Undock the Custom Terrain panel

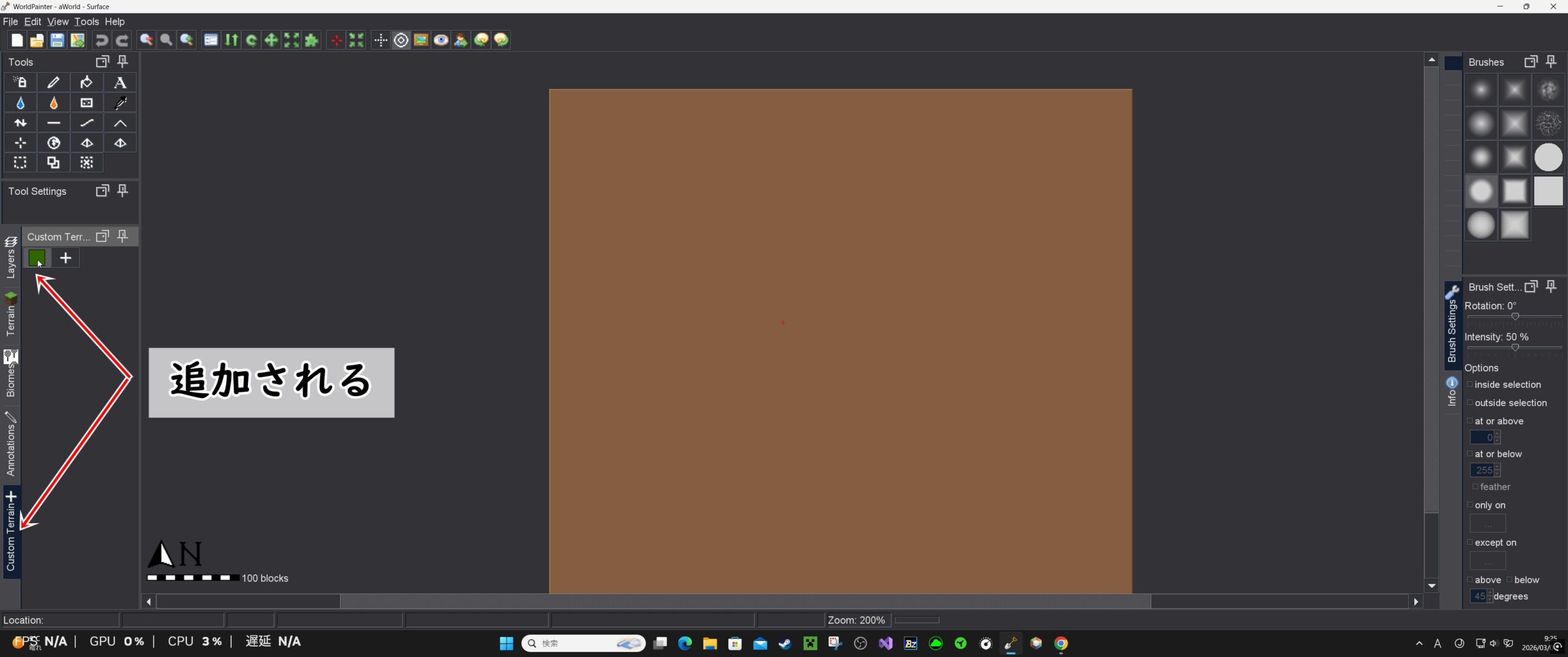[x=102, y=237]
